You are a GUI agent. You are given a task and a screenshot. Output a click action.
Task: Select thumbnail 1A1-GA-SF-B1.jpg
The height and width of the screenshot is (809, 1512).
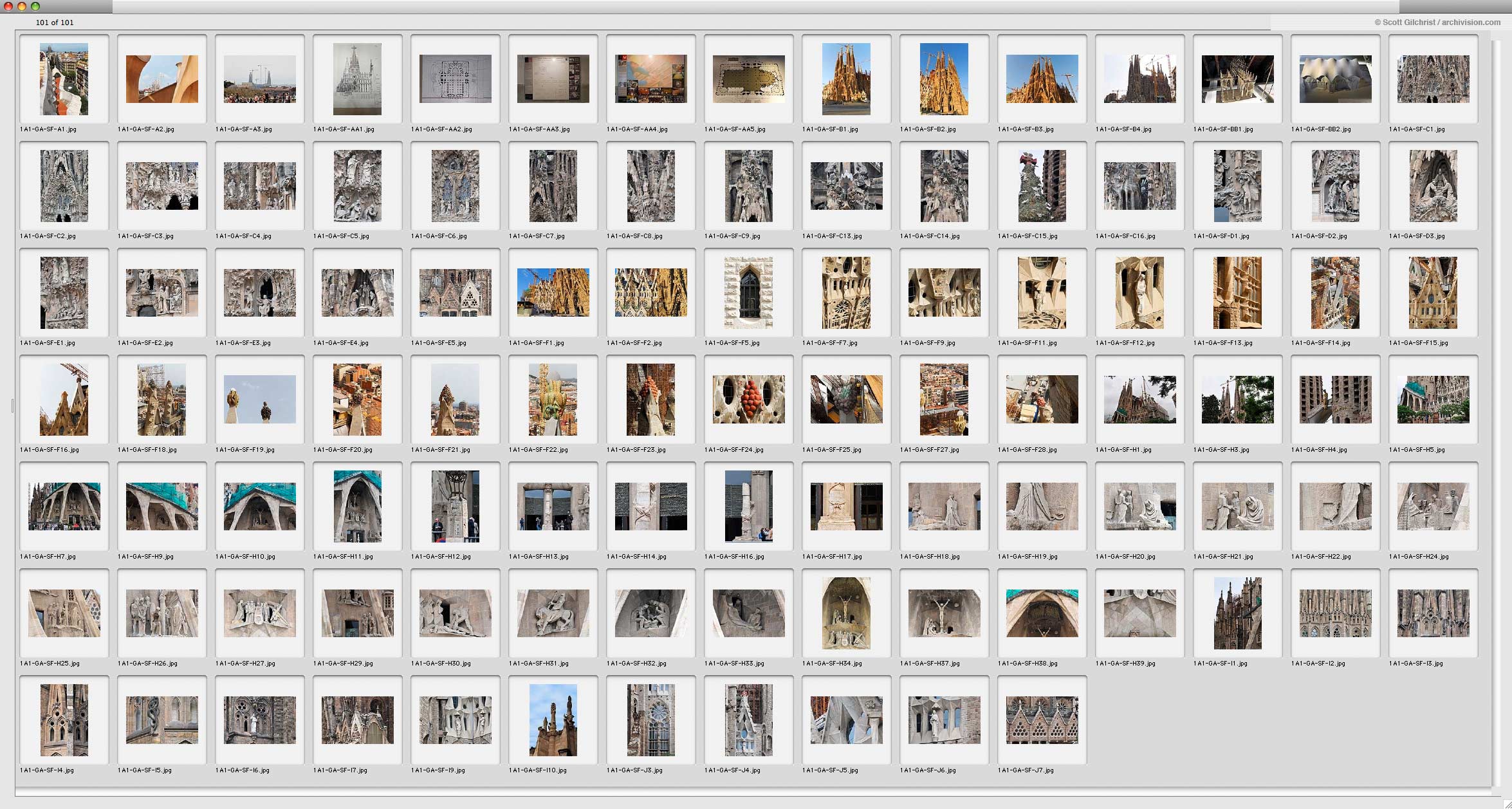coord(846,79)
